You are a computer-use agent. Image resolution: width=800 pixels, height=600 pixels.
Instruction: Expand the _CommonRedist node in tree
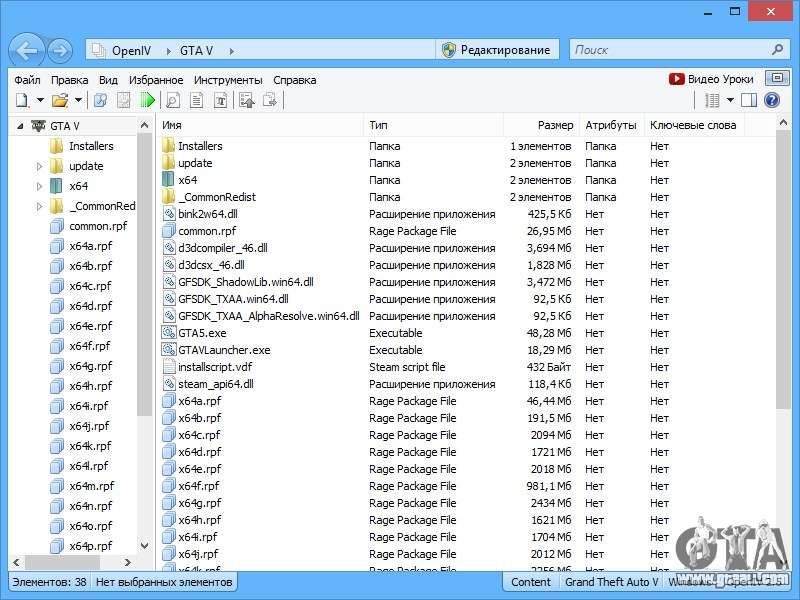click(x=39, y=206)
